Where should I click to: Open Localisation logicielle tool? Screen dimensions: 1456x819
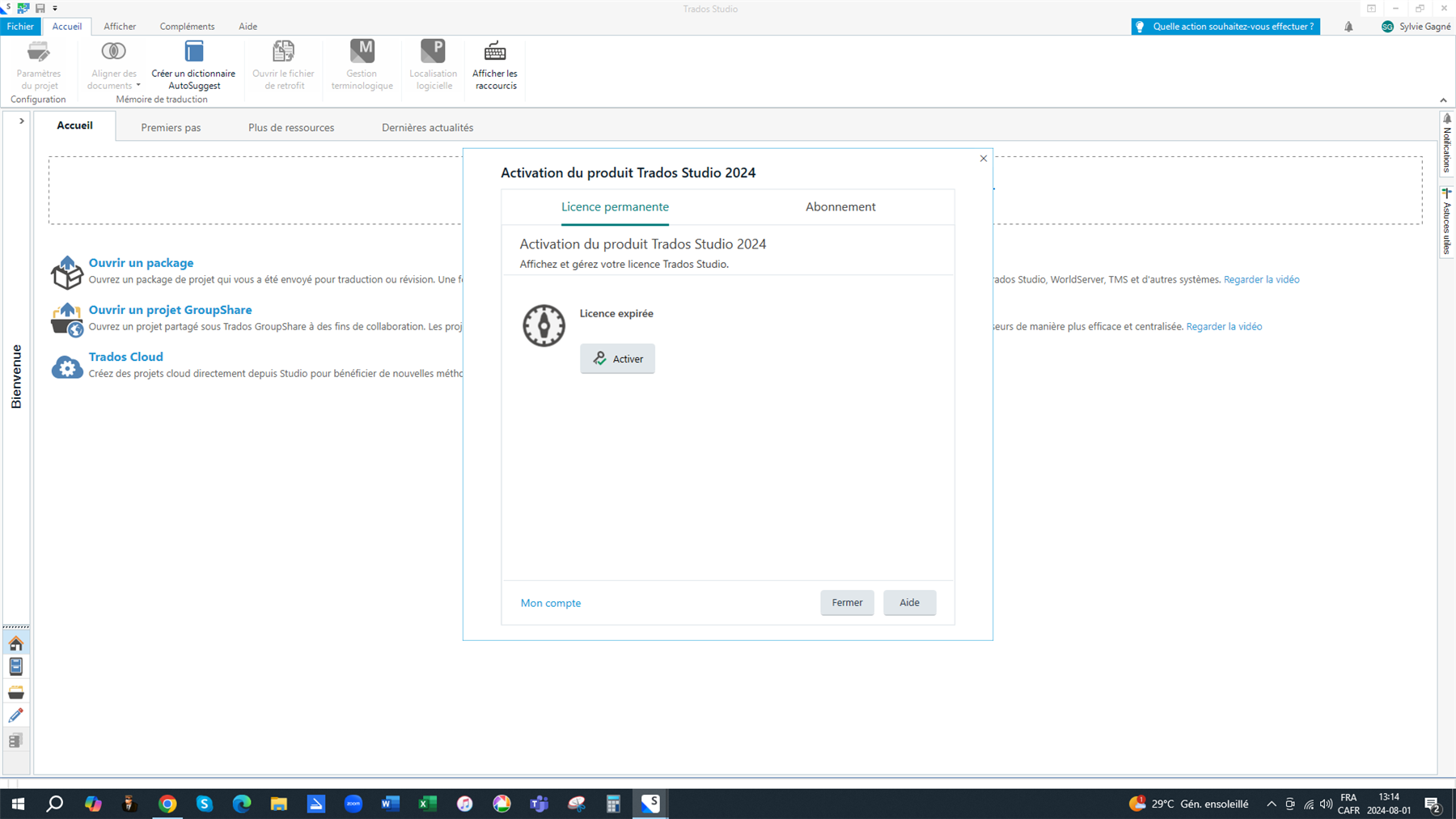(x=434, y=65)
